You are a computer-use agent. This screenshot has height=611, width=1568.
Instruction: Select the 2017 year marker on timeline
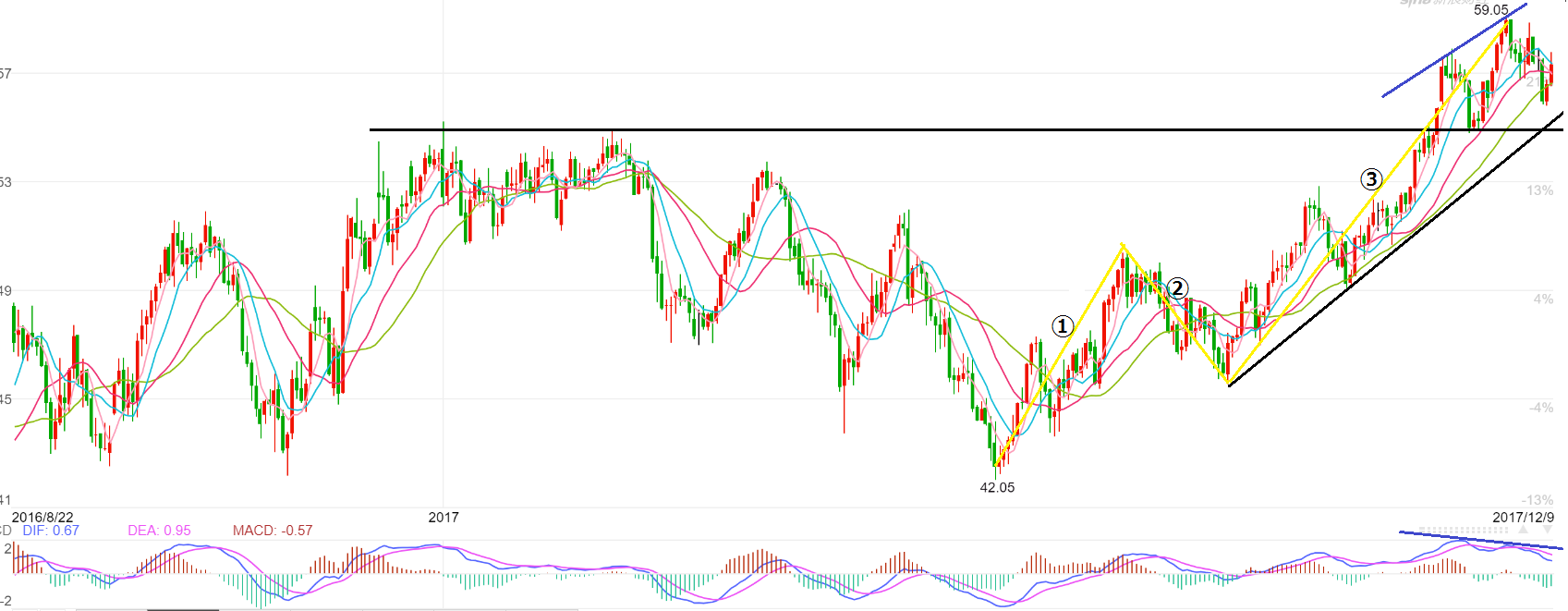tap(444, 518)
